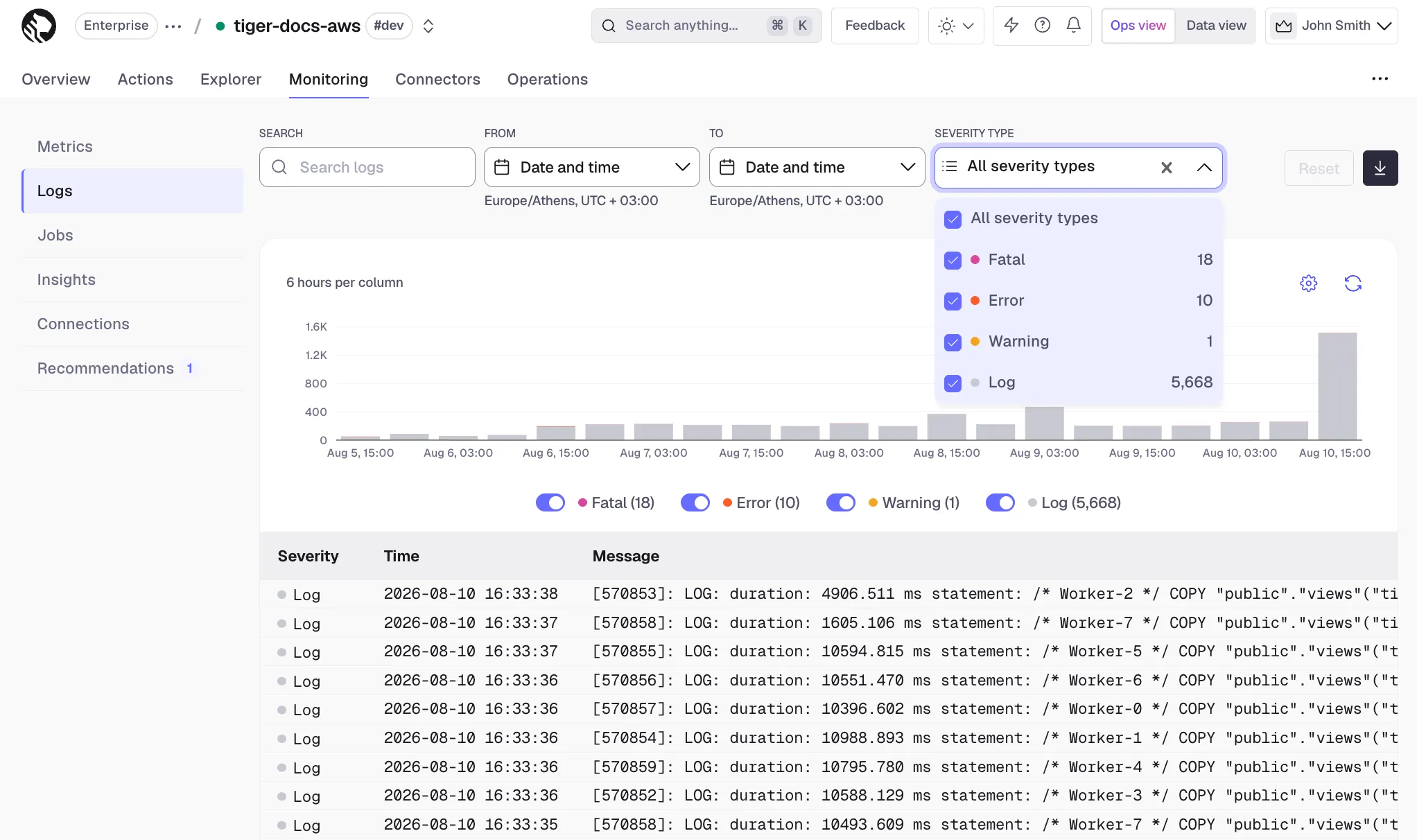This screenshot has width=1417, height=840.
Task: Click the Enterprise plan badge
Action: (x=116, y=26)
